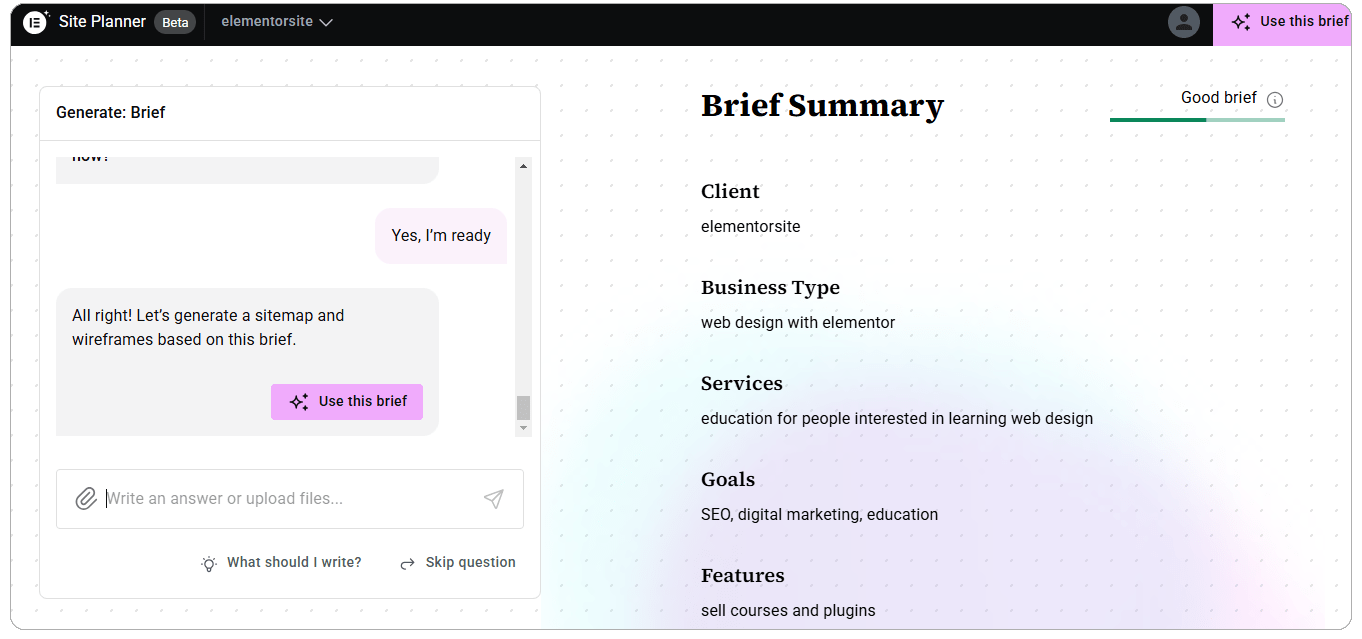
Task: Select Skip question below the input
Action: point(470,562)
